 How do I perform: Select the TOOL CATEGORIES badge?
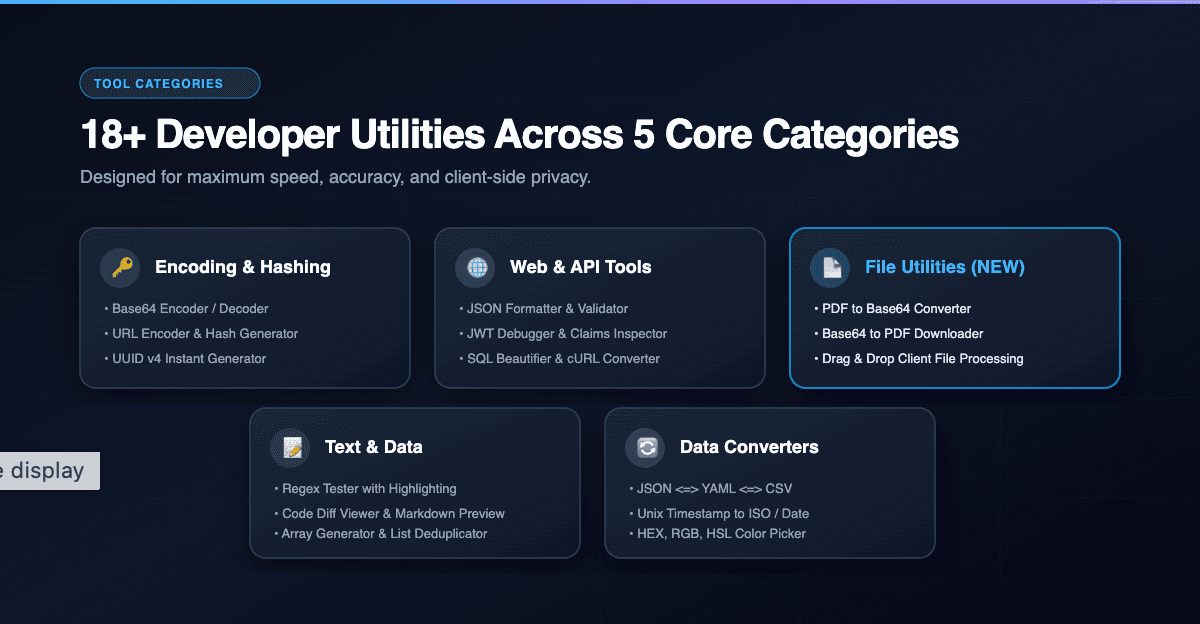[x=170, y=83]
